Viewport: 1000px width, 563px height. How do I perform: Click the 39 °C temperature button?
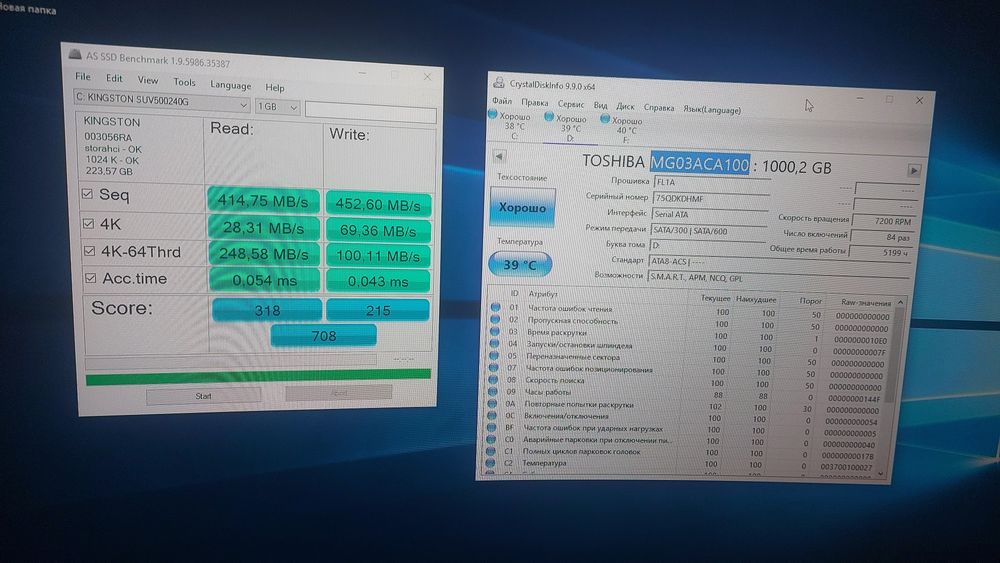pyautogui.click(x=520, y=264)
